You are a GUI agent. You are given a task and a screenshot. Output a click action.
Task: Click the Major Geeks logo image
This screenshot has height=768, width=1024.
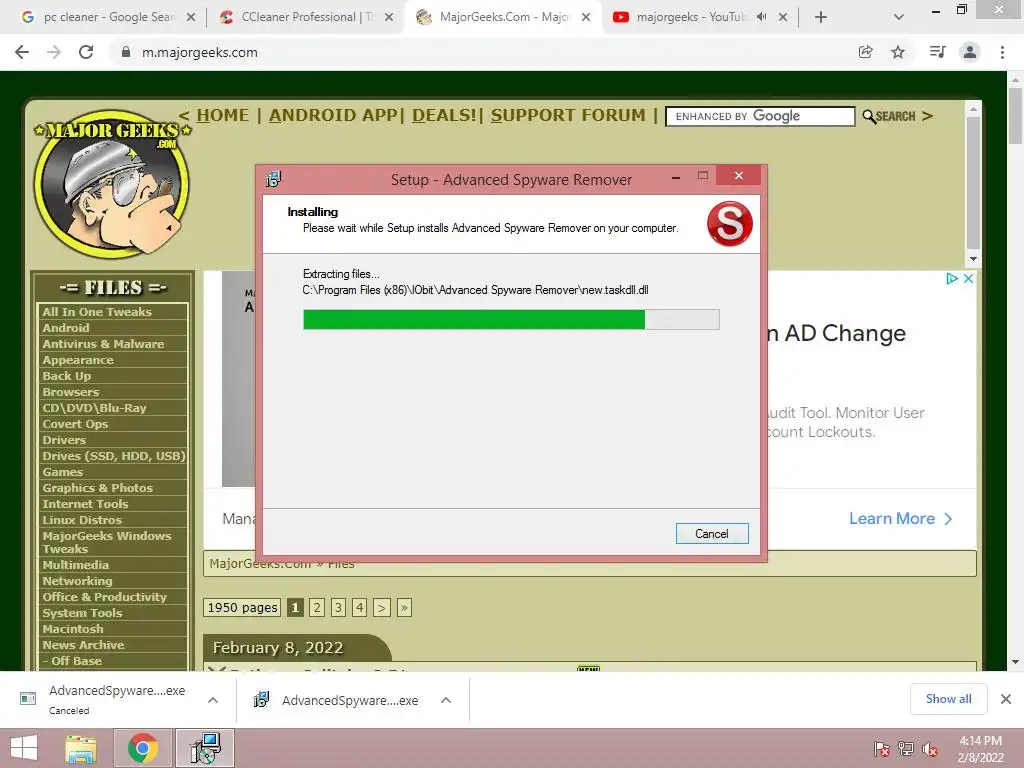(112, 184)
